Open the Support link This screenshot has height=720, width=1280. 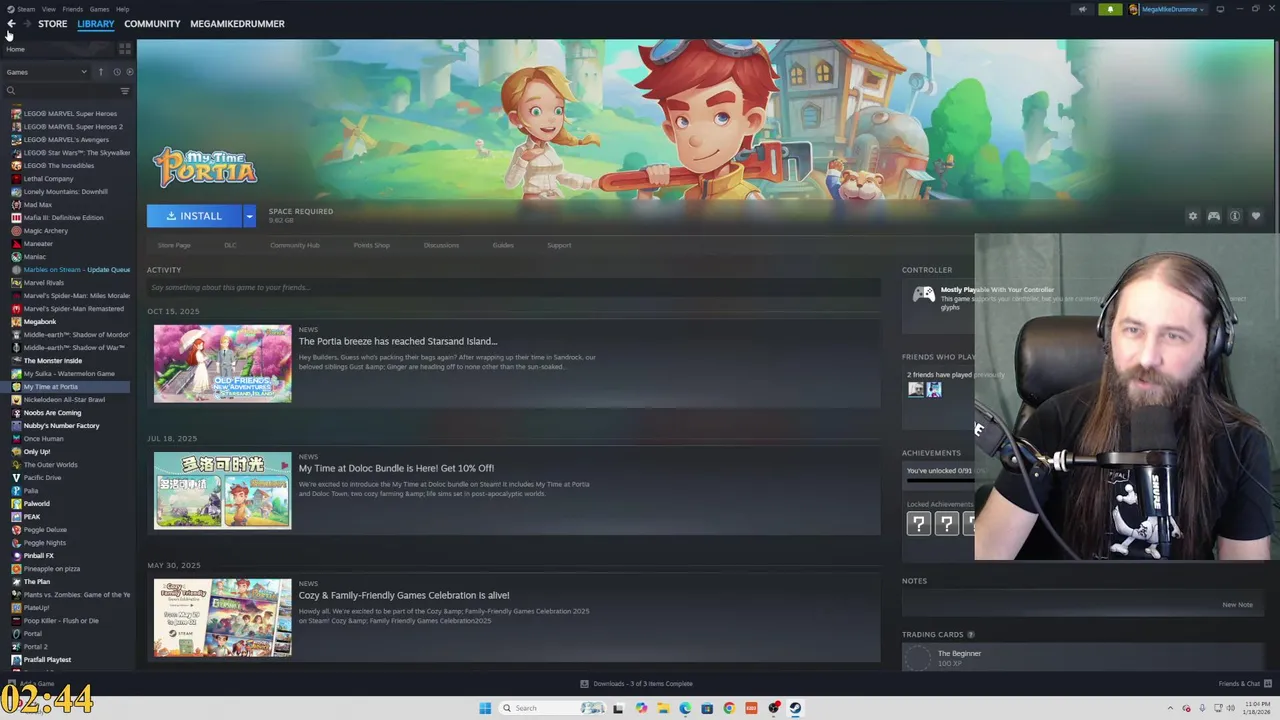pos(559,245)
